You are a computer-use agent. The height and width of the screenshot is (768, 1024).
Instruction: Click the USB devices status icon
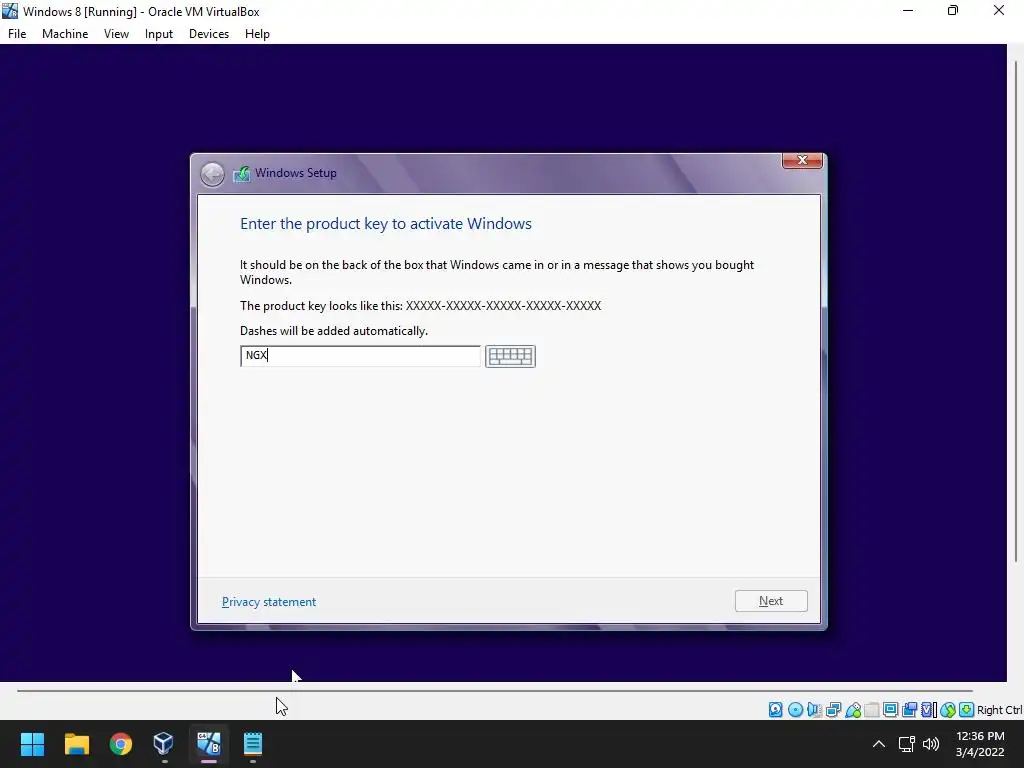[852, 710]
